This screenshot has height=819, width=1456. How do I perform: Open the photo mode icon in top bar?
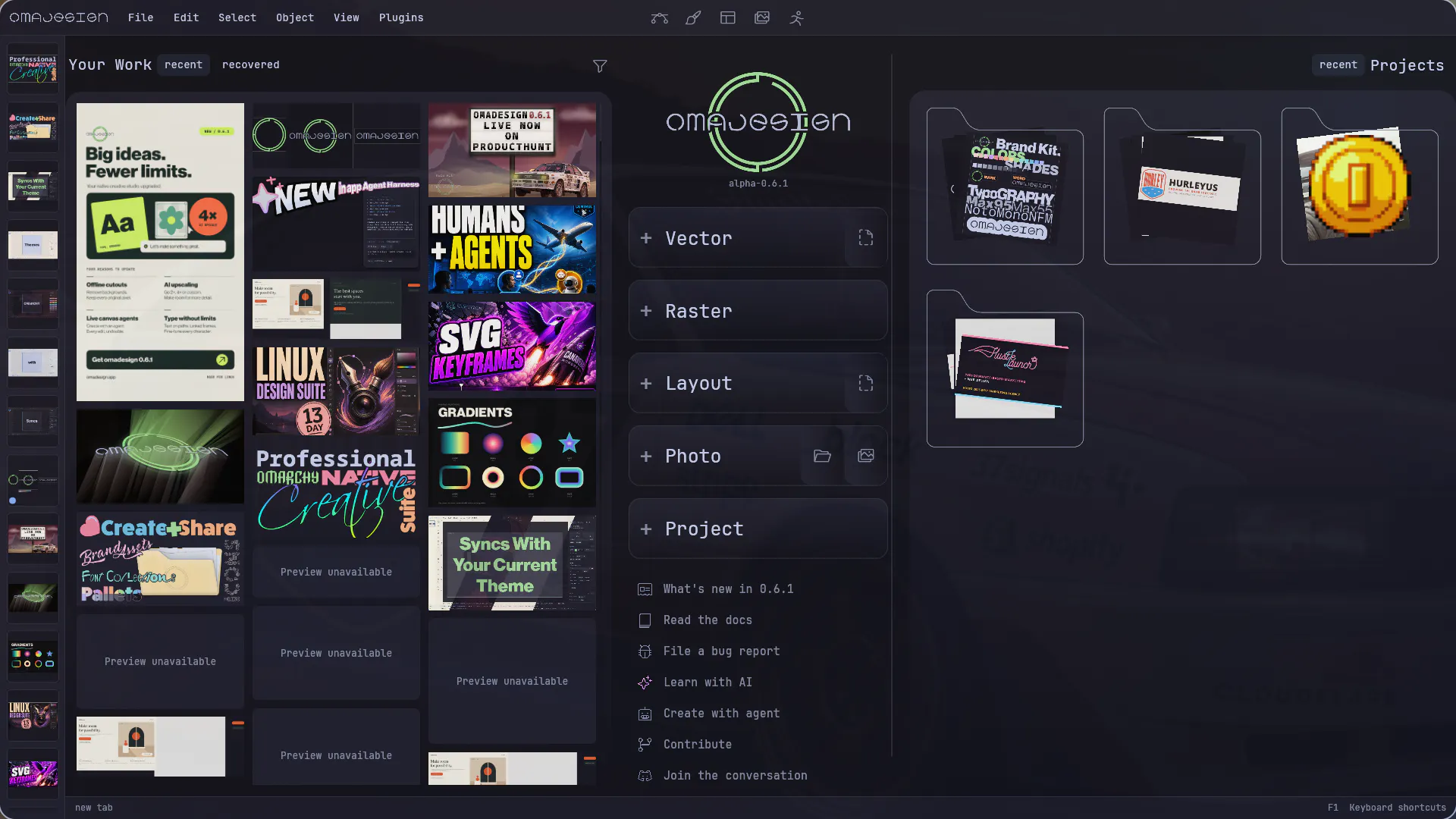(x=762, y=17)
